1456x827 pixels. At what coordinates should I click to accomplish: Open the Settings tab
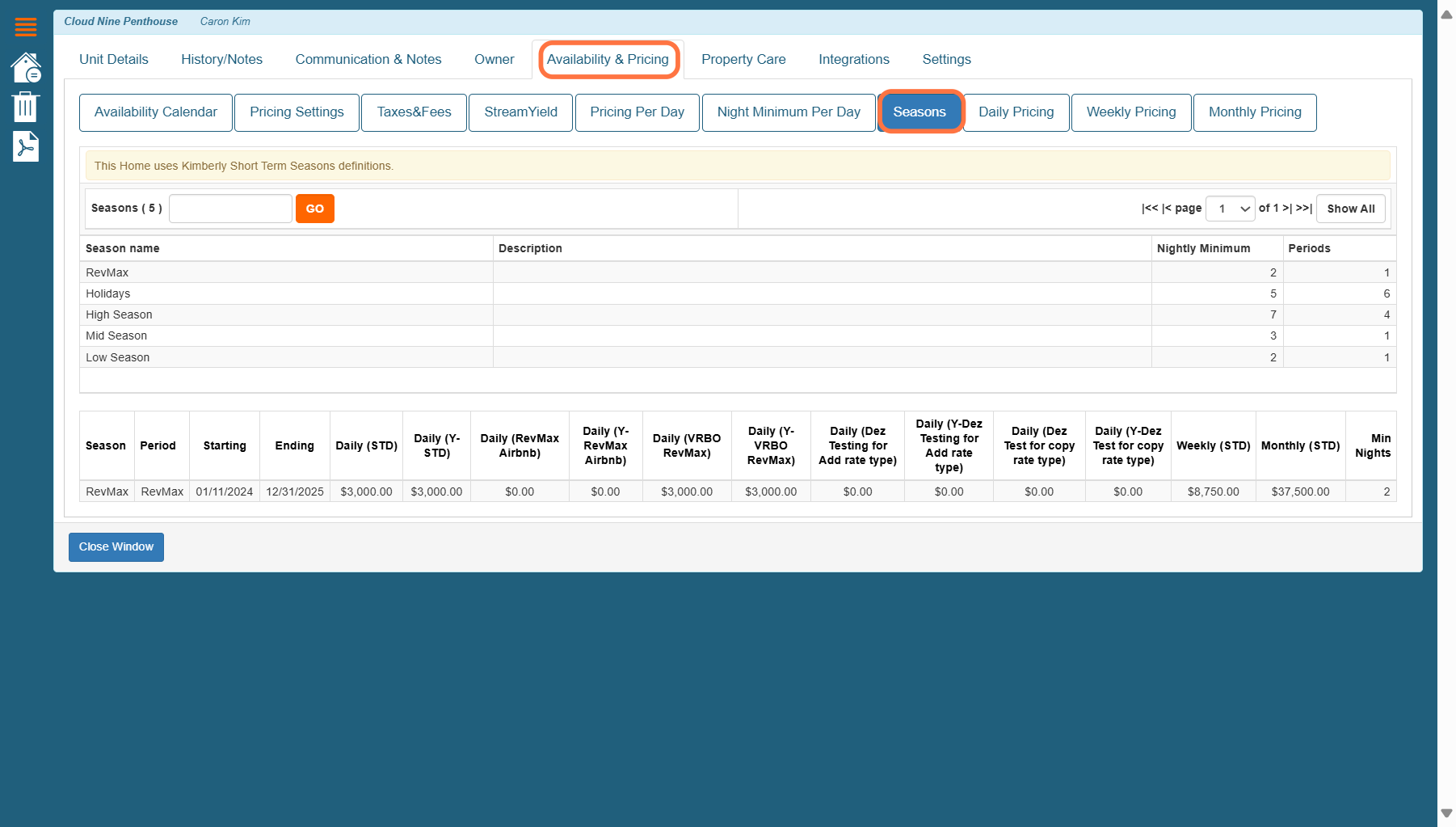[x=946, y=59]
